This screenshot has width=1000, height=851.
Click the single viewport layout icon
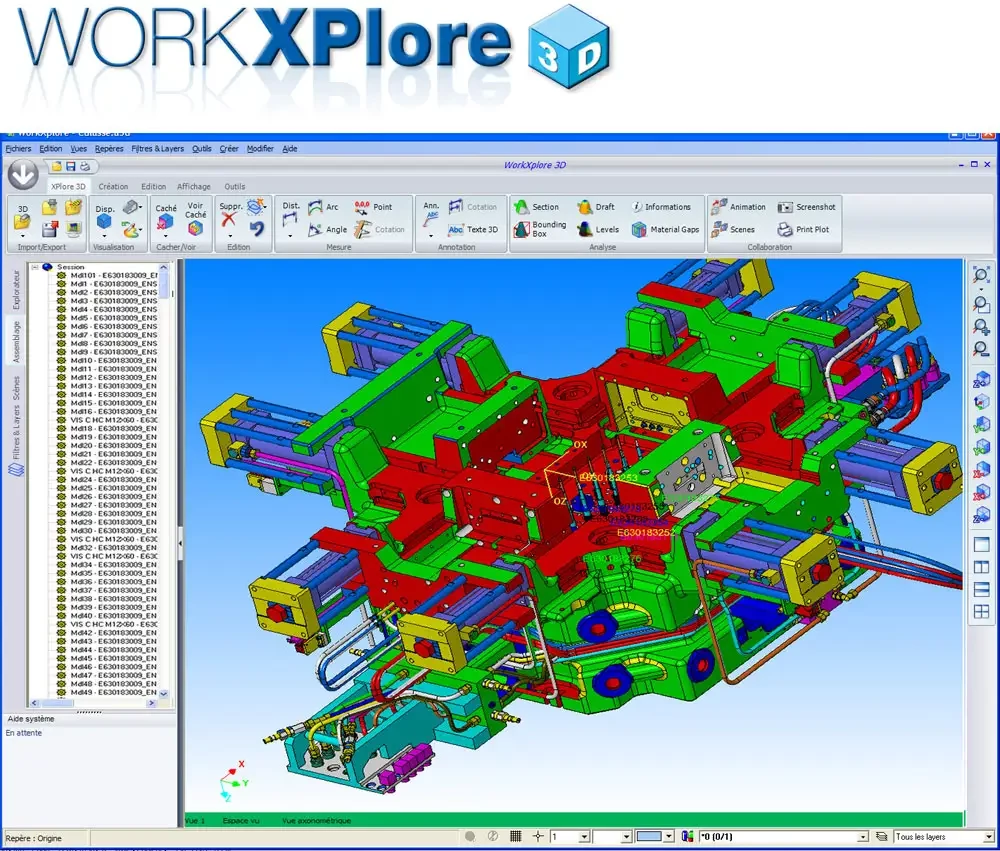tap(981, 545)
